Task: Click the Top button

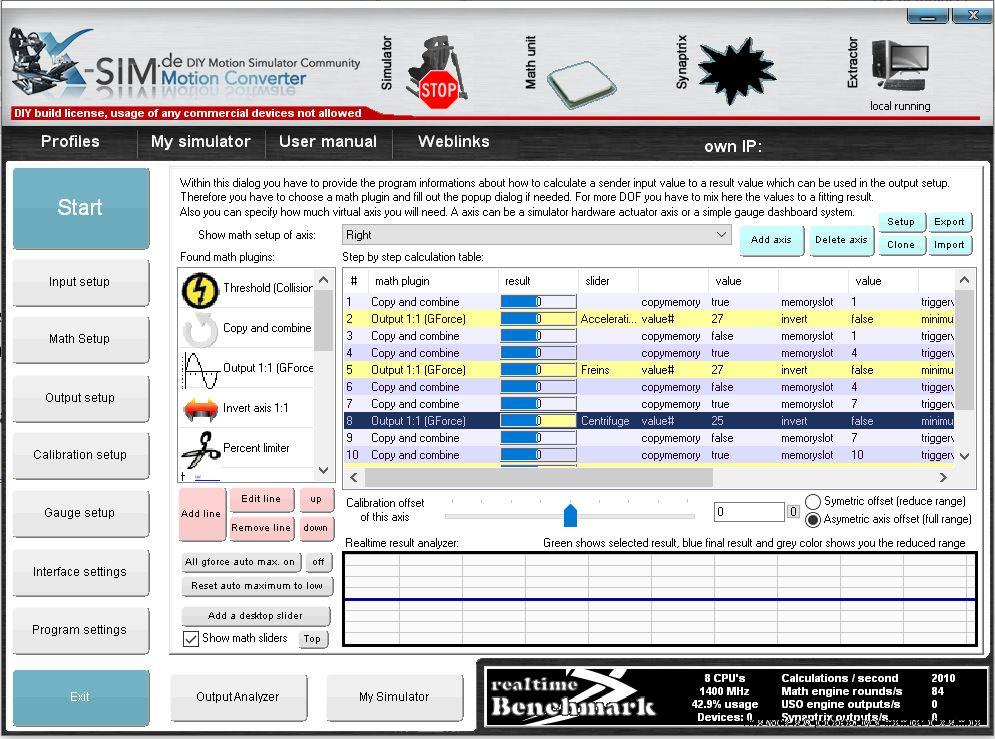Action: pos(312,639)
